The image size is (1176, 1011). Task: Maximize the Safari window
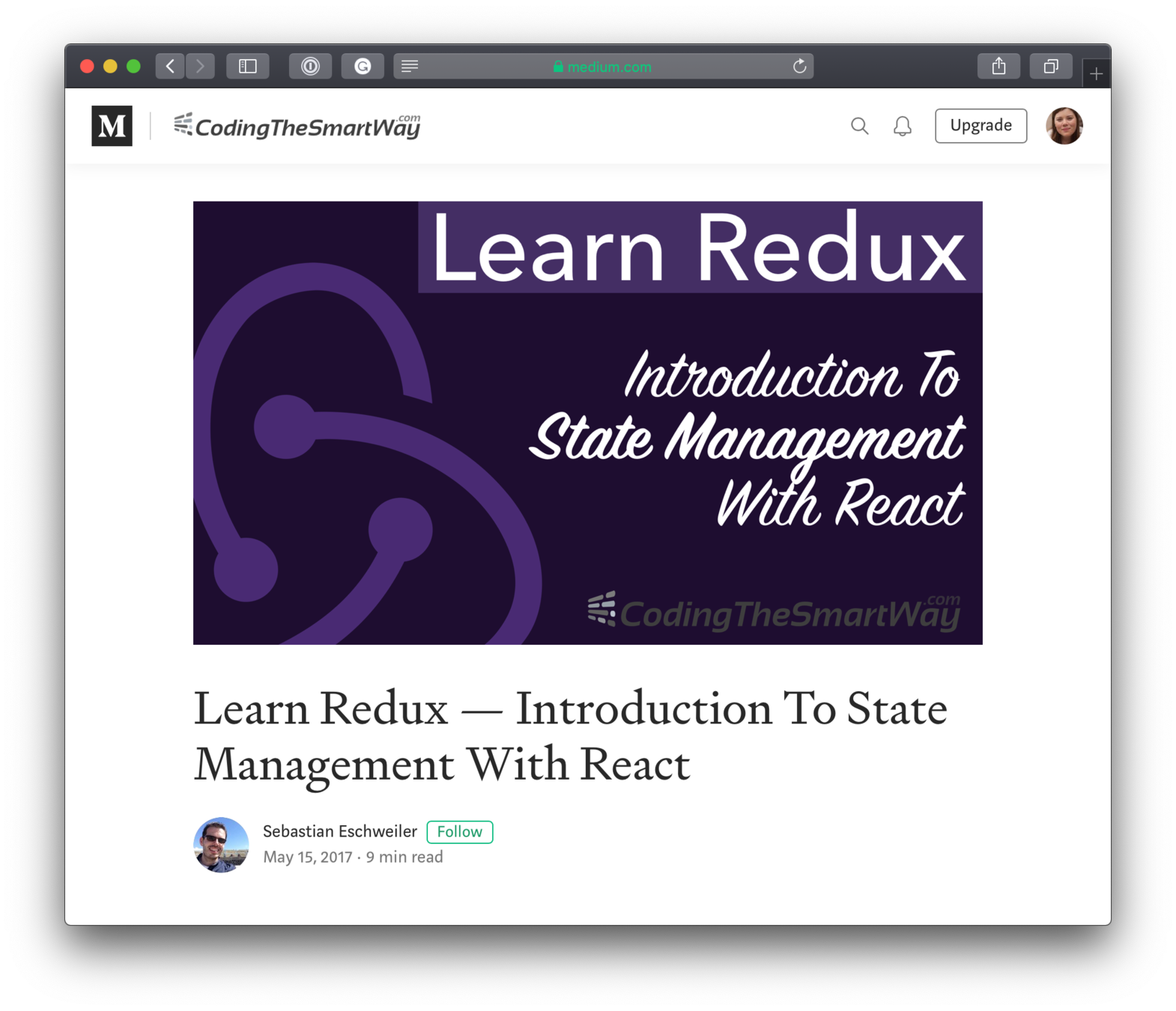pos(133,67)
